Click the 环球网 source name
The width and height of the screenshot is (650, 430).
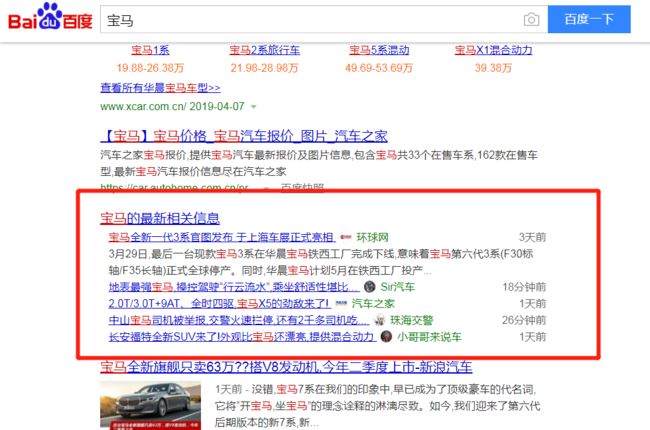click(372, 237)
